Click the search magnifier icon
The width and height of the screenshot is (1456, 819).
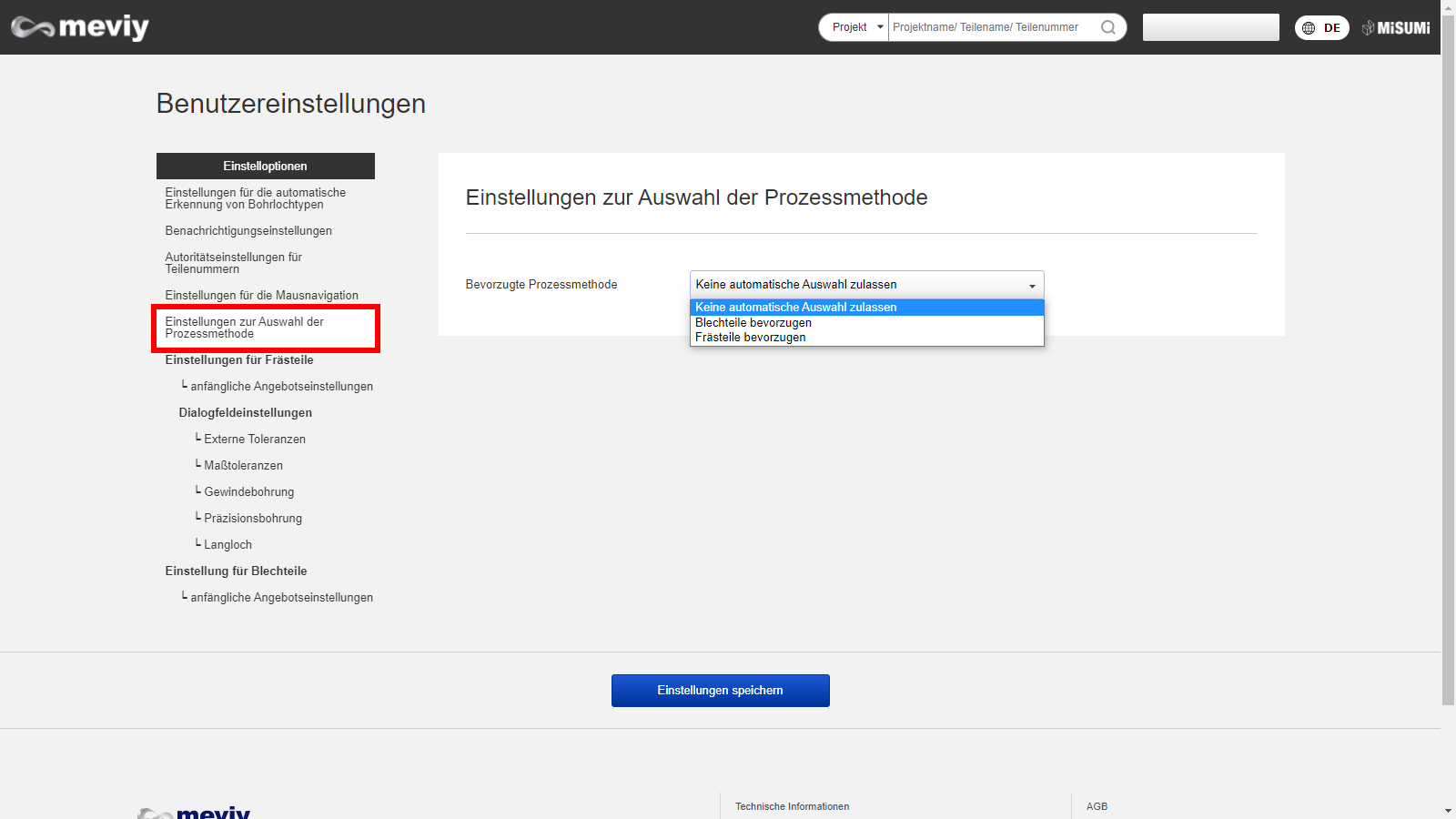[x=1107, y=27]
